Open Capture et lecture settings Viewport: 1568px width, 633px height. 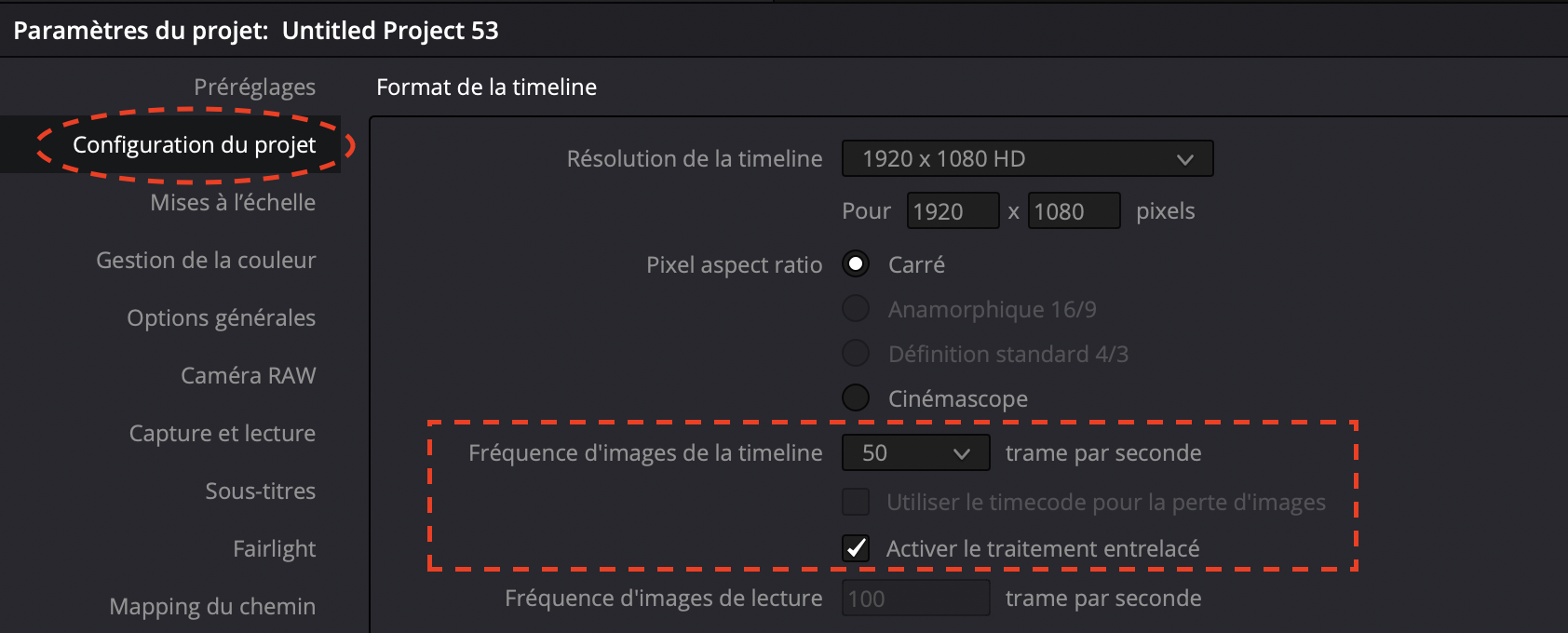(x=222, y=433)
